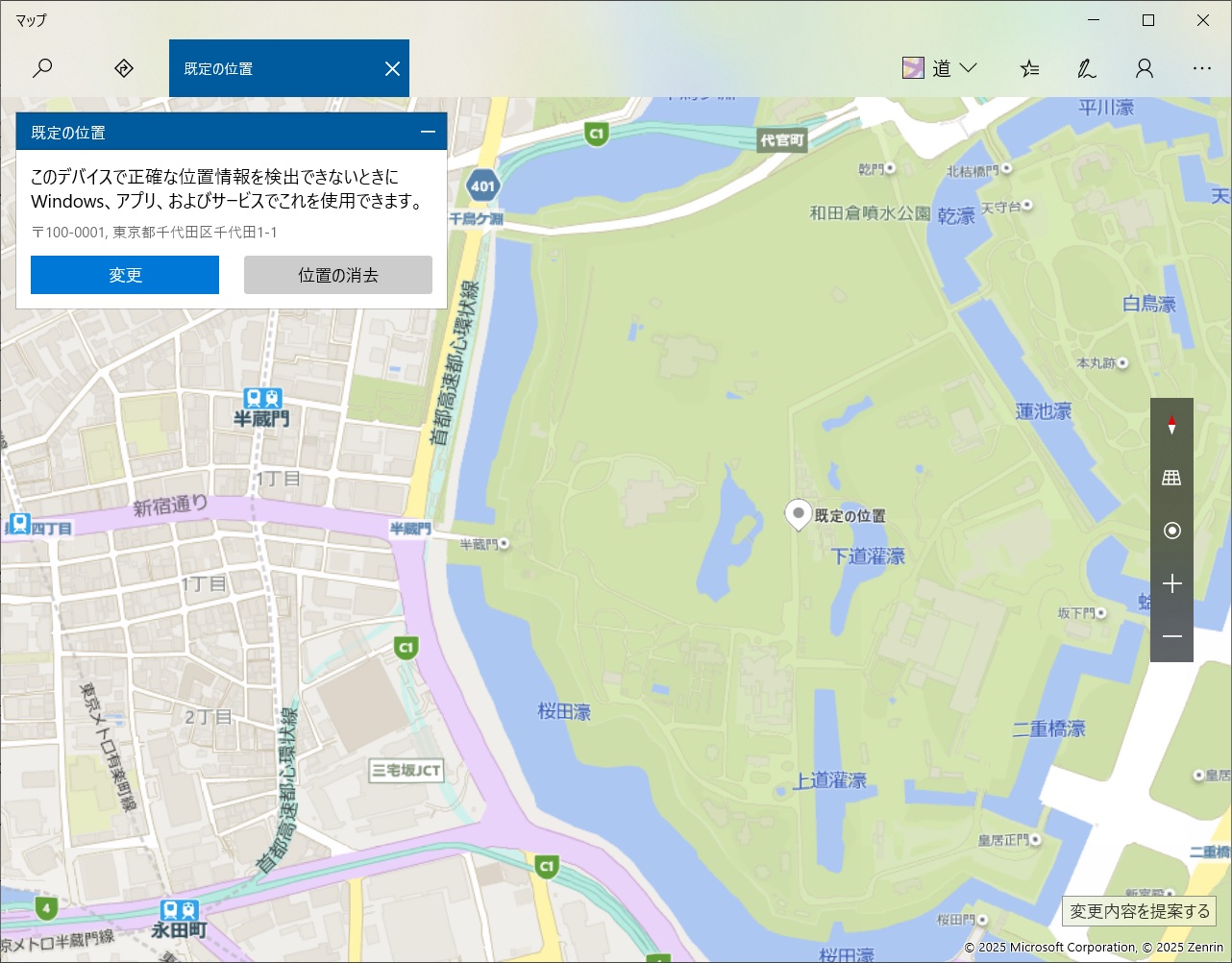Reset map rotation with the compass

pos(1171,425)
